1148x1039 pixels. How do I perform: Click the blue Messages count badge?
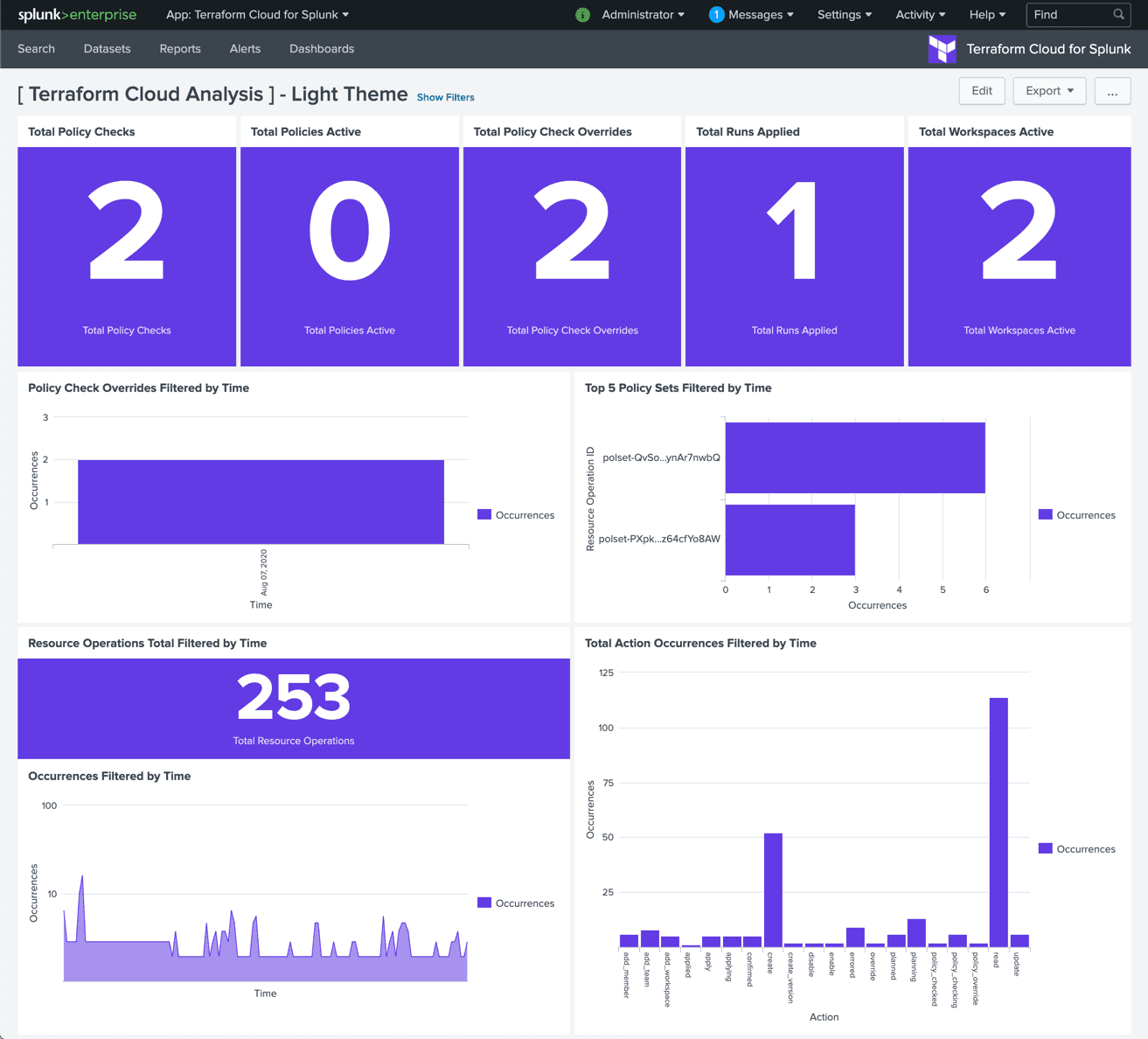tap(716, 15)
